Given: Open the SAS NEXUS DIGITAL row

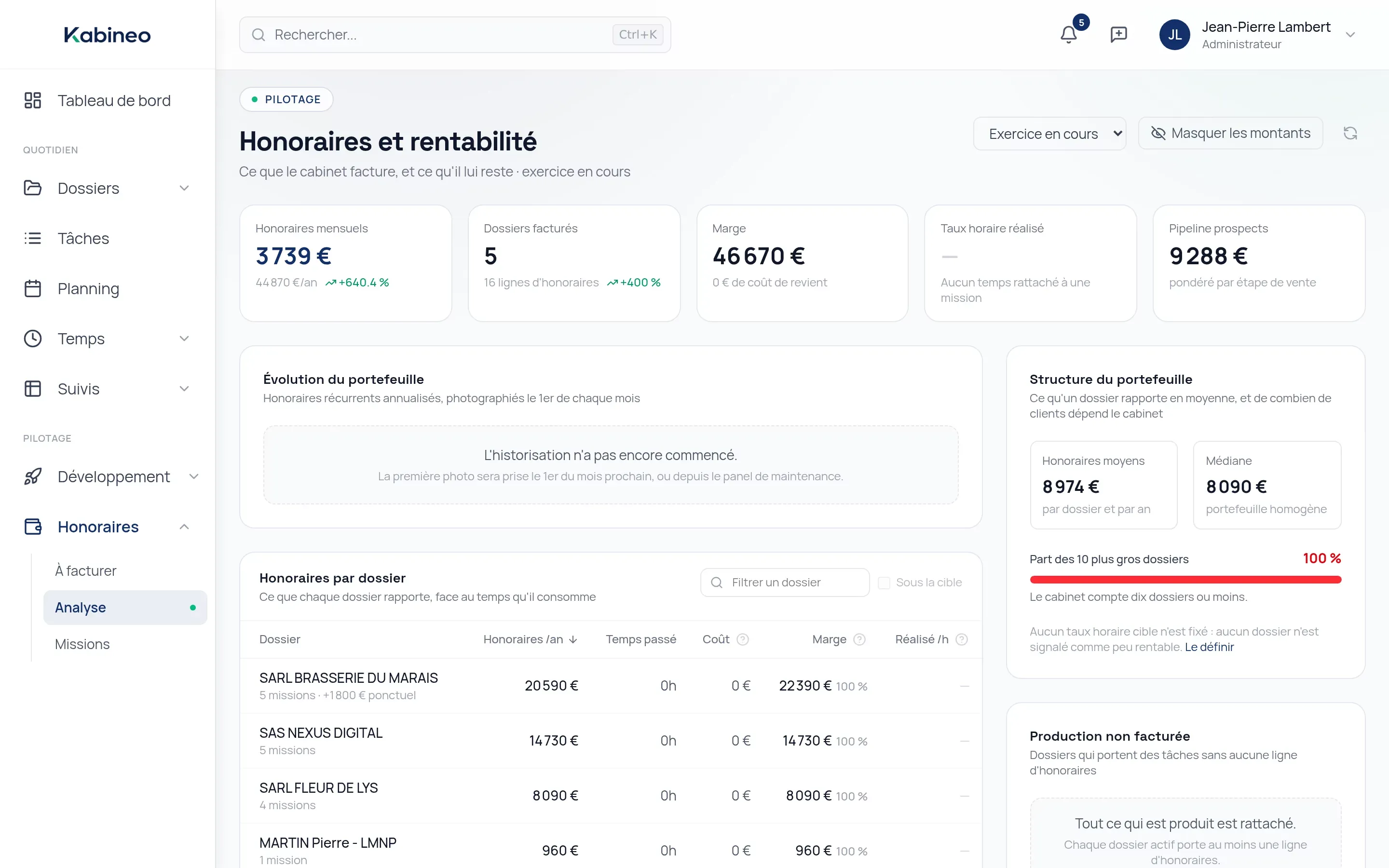Looking at the screenshot, I should [611, 741].
